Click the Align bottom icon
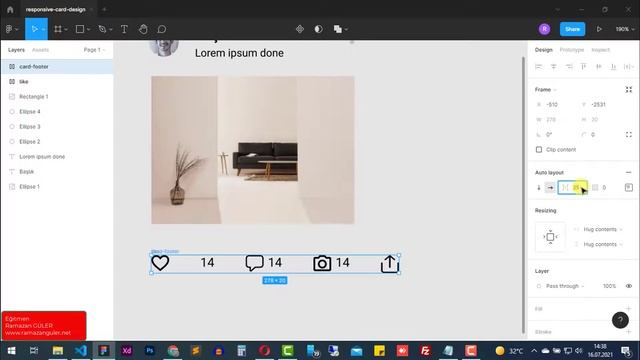640x360 pixels. coord(613,67)
